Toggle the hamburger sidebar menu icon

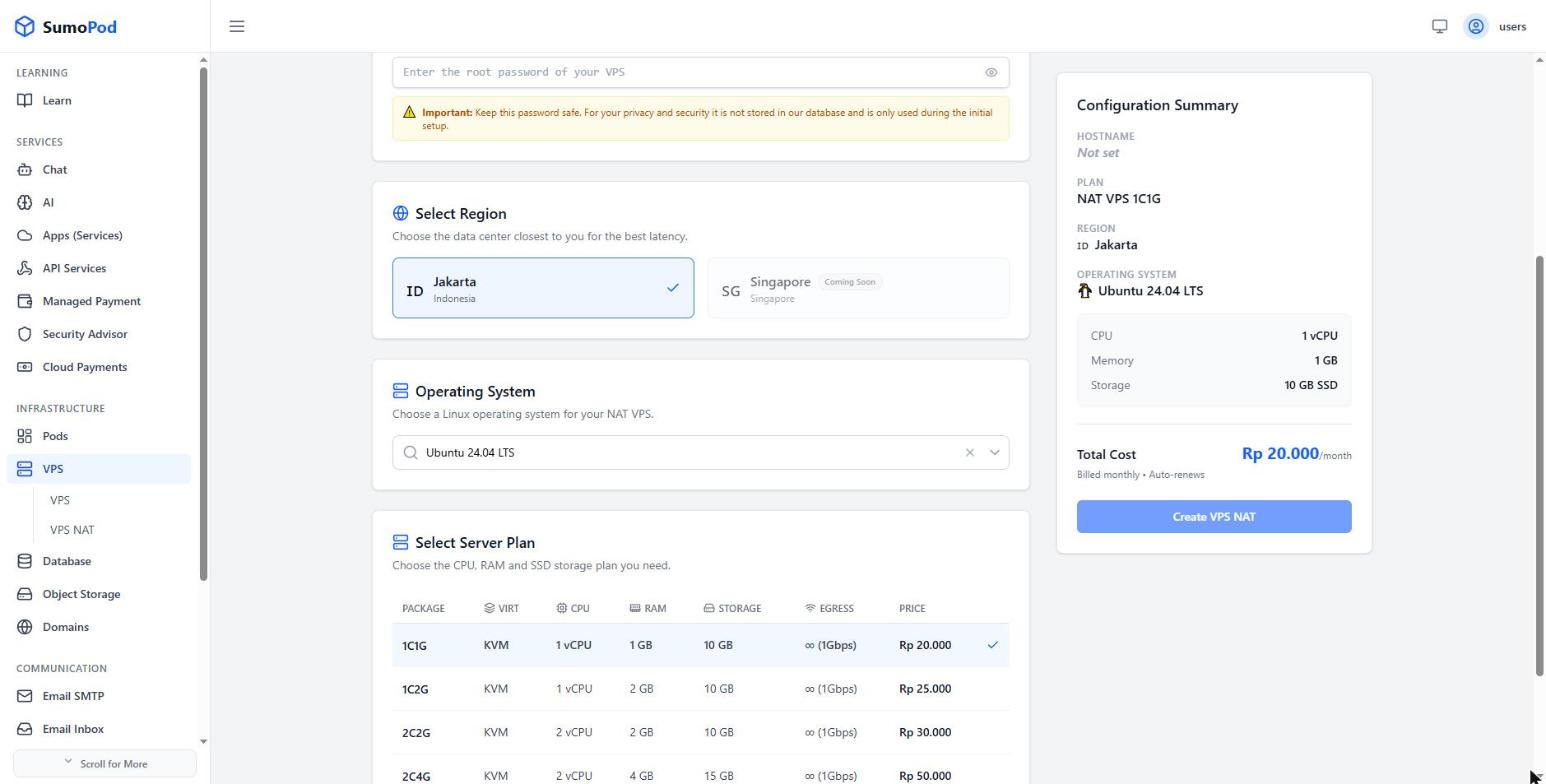[237, 26]
